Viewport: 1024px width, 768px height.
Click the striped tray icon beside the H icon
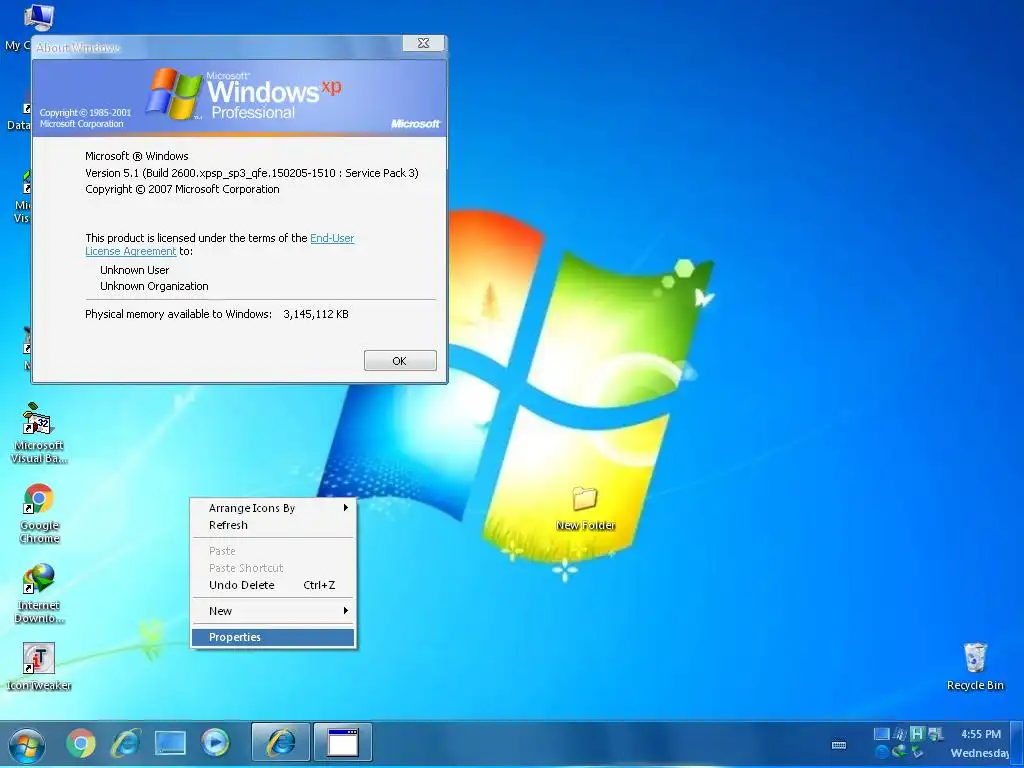tap(900, 735)
